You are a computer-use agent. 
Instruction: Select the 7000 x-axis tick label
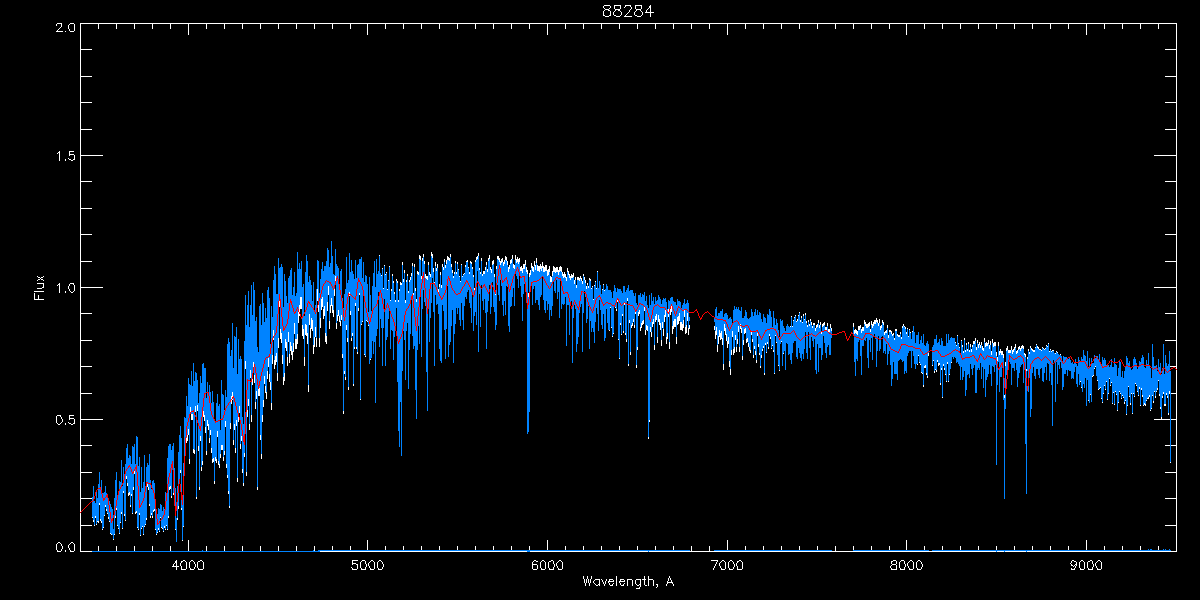click(727, 565)
